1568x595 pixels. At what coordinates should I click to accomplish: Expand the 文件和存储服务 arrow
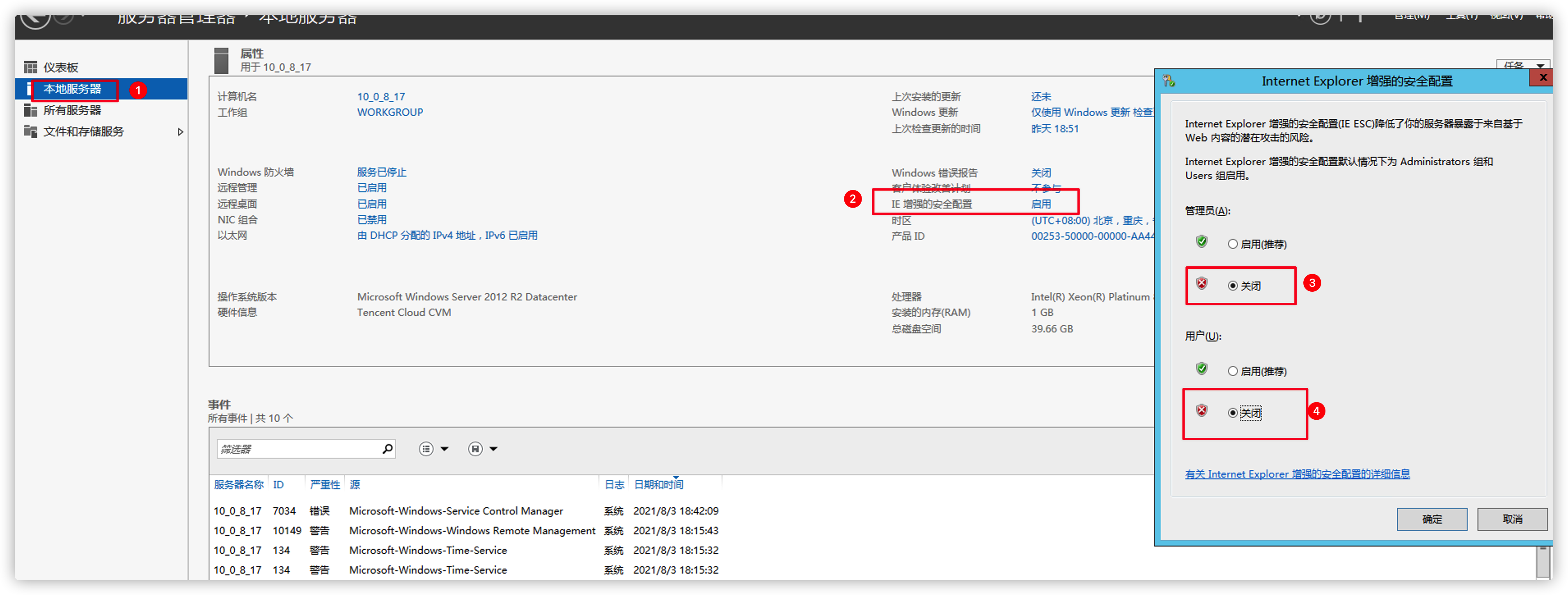pos(180,131)
